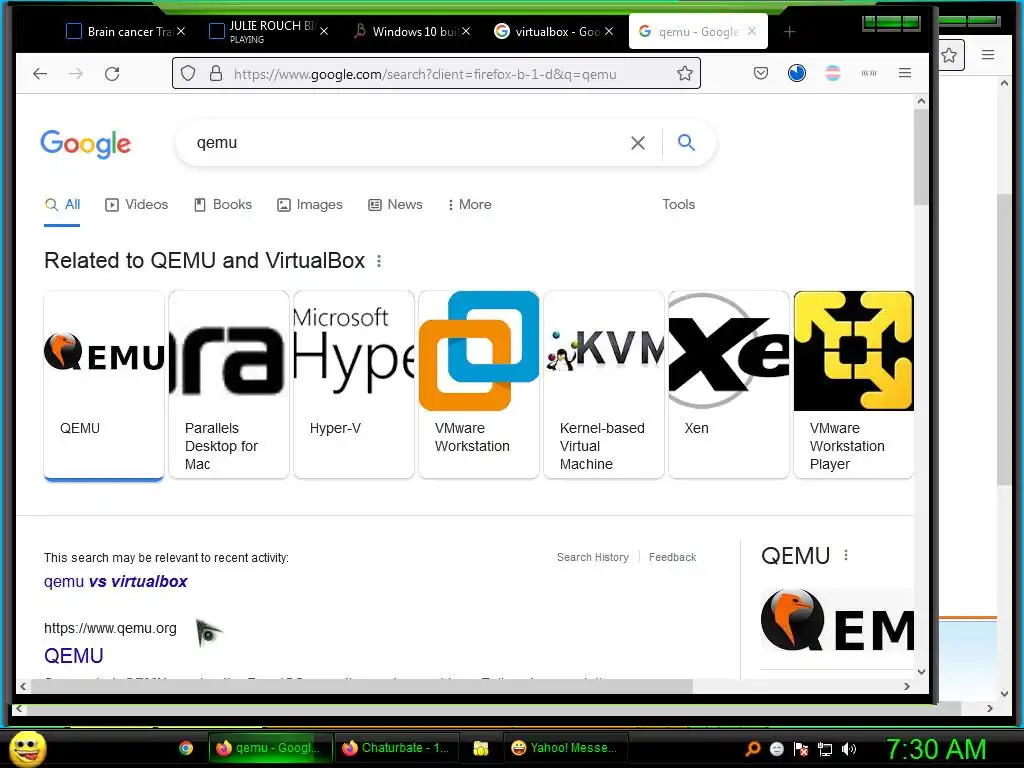Open the QEMU result title link

(74, 656)
